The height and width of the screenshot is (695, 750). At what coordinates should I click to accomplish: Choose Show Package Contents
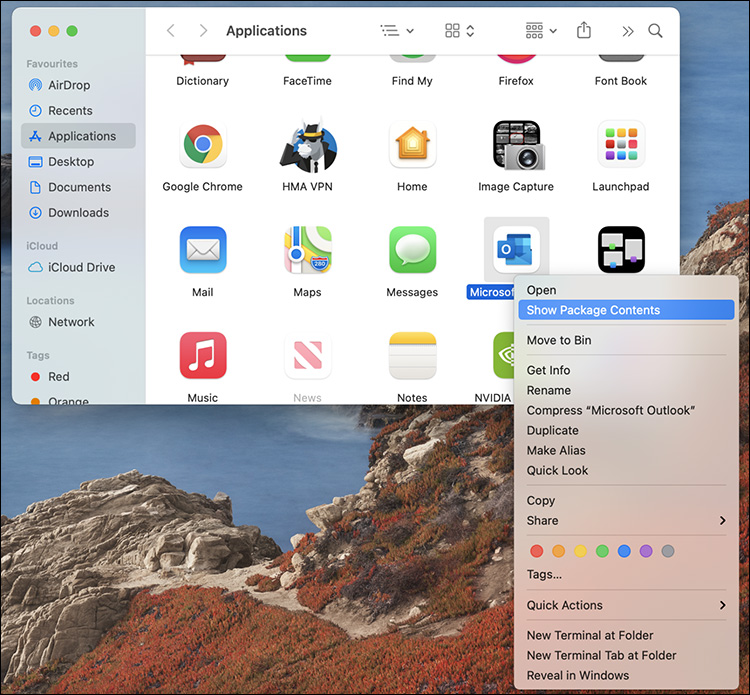pyautogui.click(x=626, y=310)
